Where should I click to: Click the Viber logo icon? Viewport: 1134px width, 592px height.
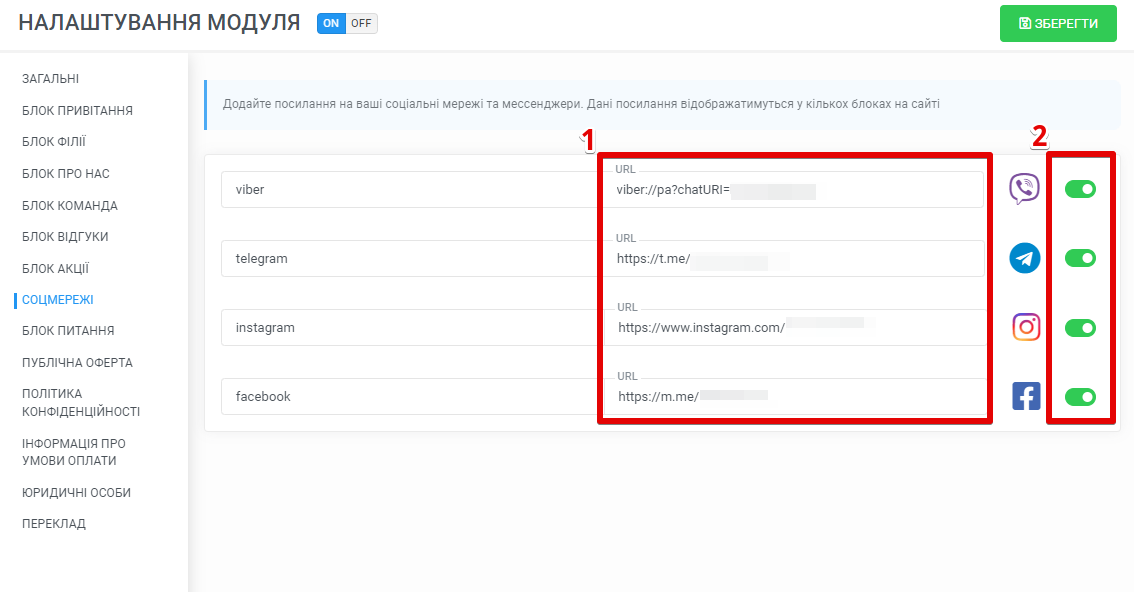(x=1024, y=189)
